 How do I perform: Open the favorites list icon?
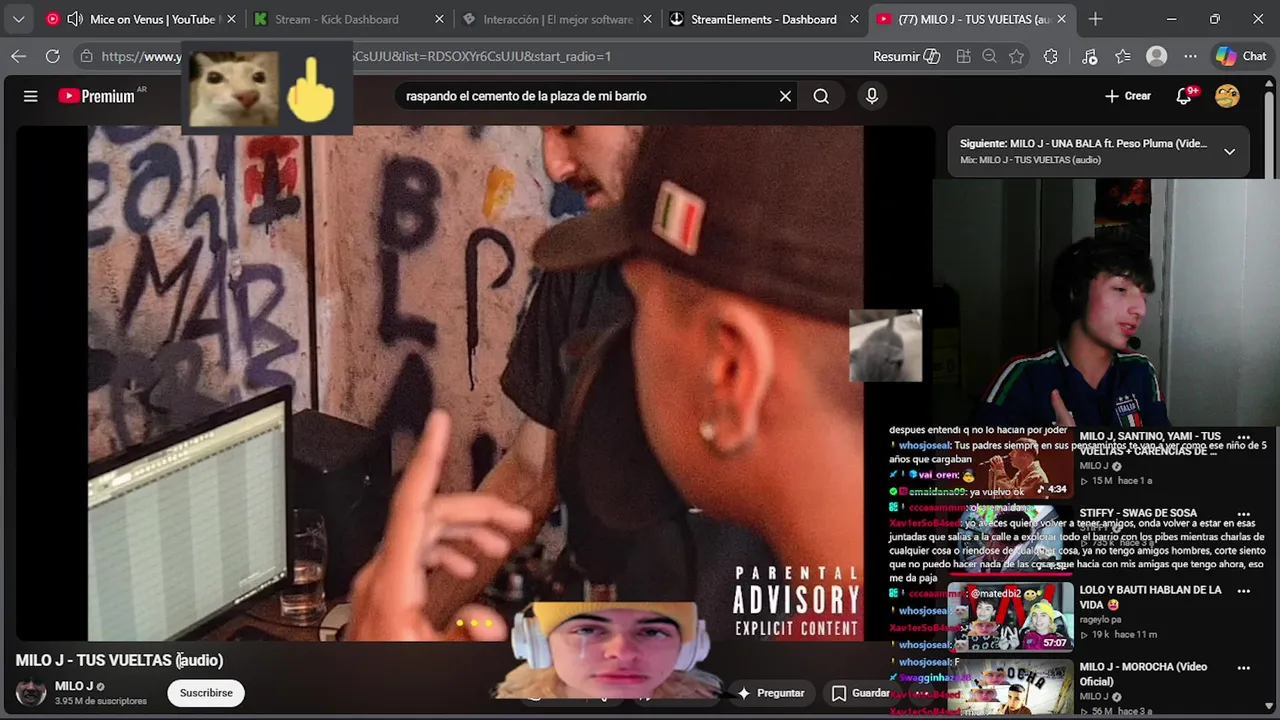pyautogui.click(x=1123, y=56)
